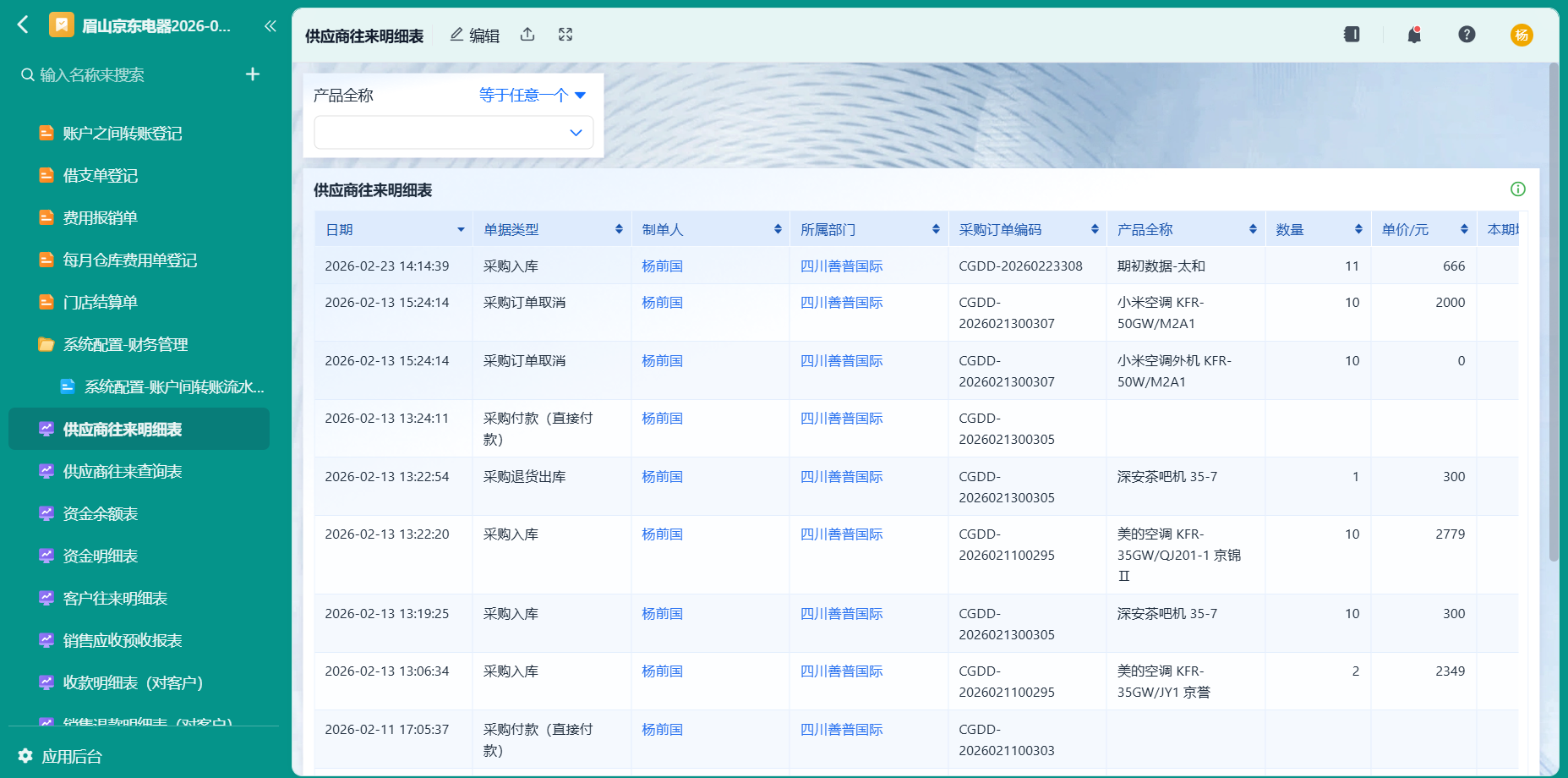Click the plus icon beside search
The width and height of the screenshot is (1568, 778).
[252, 74]
